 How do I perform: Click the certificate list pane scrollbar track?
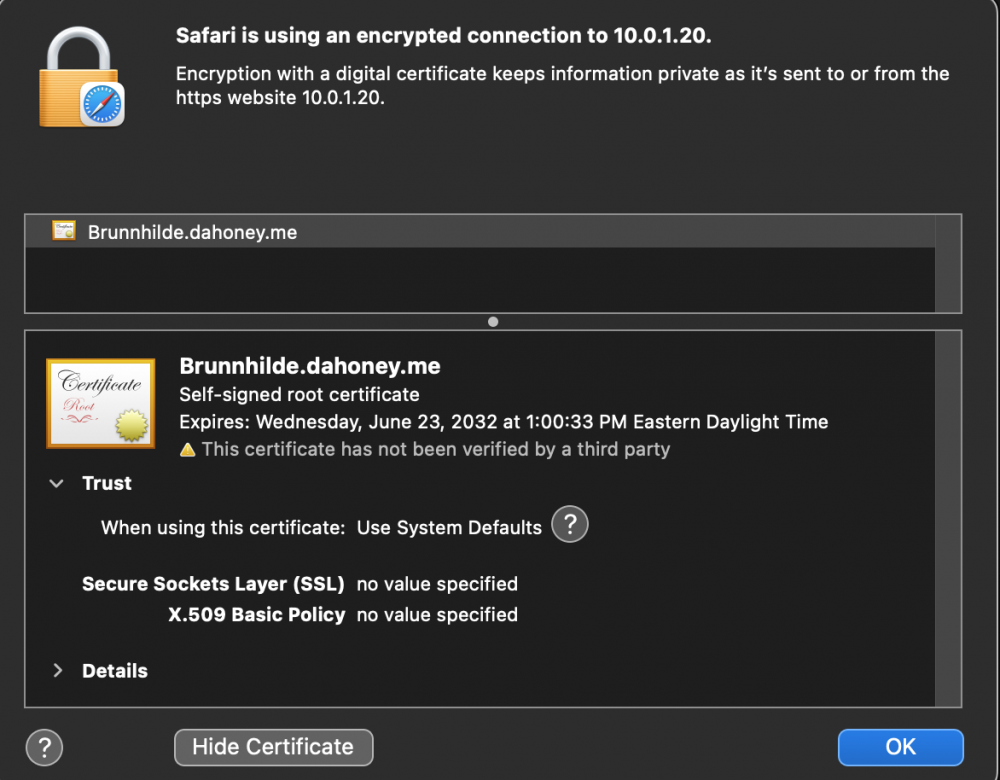tap(948, 263)
